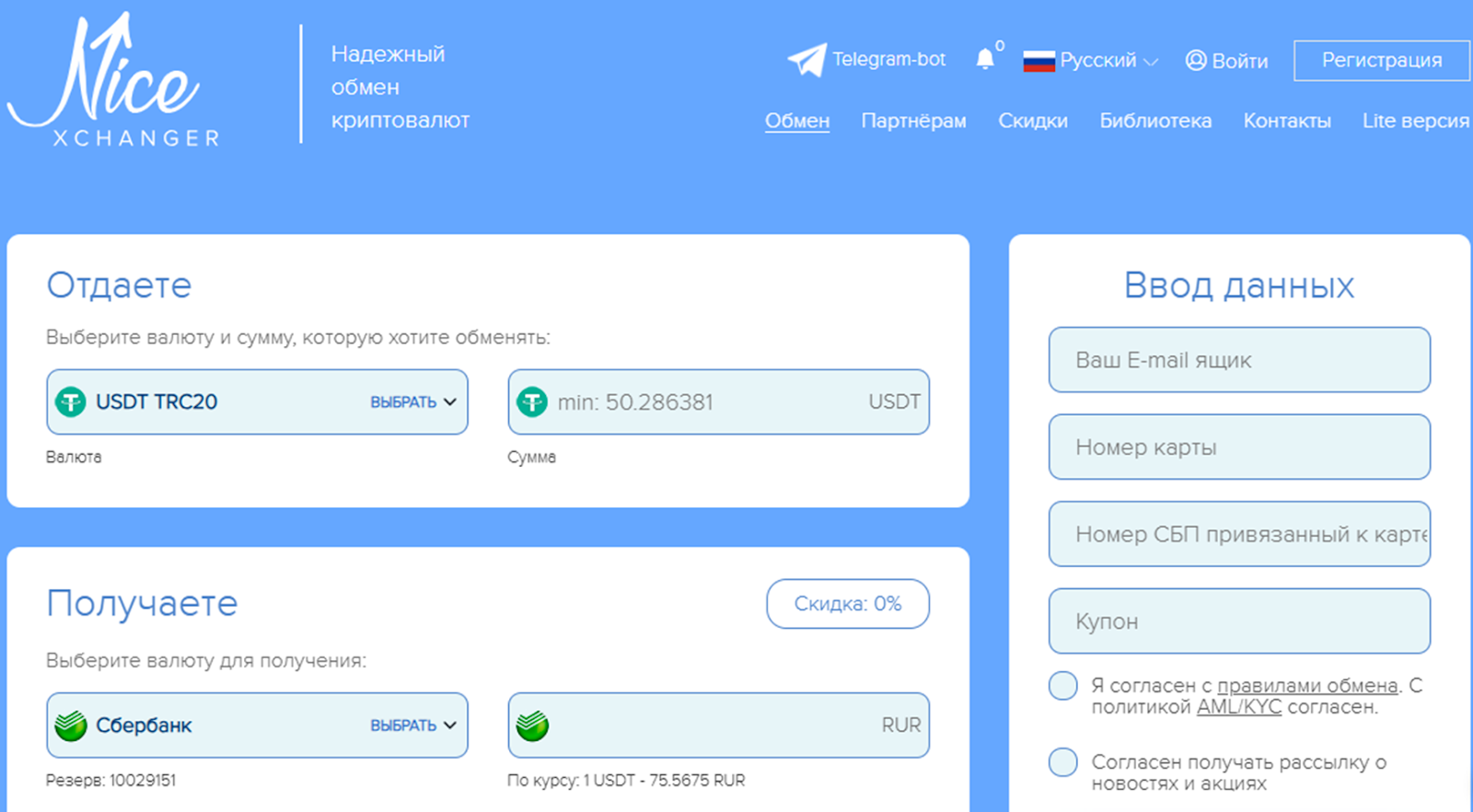Click the Резерв: 10029151 text
Image resolution: width=1473 pixels, height=812 pixels.
(x=110, y=781)
